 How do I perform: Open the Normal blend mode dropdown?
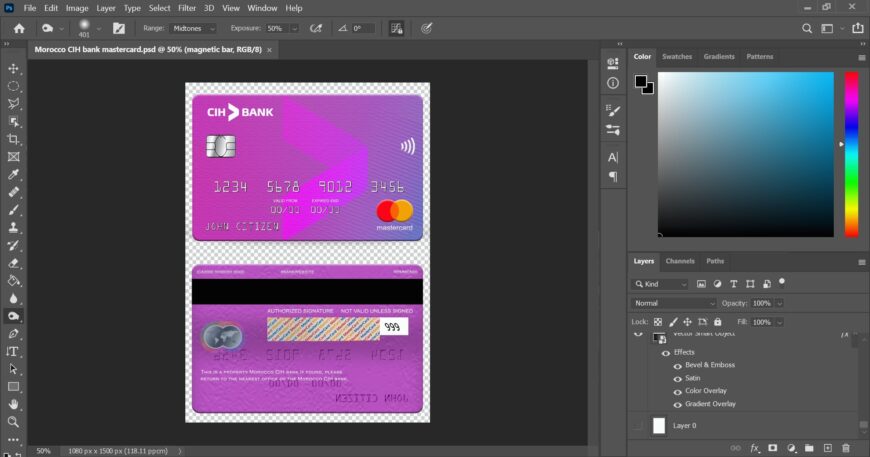[674, 303]
